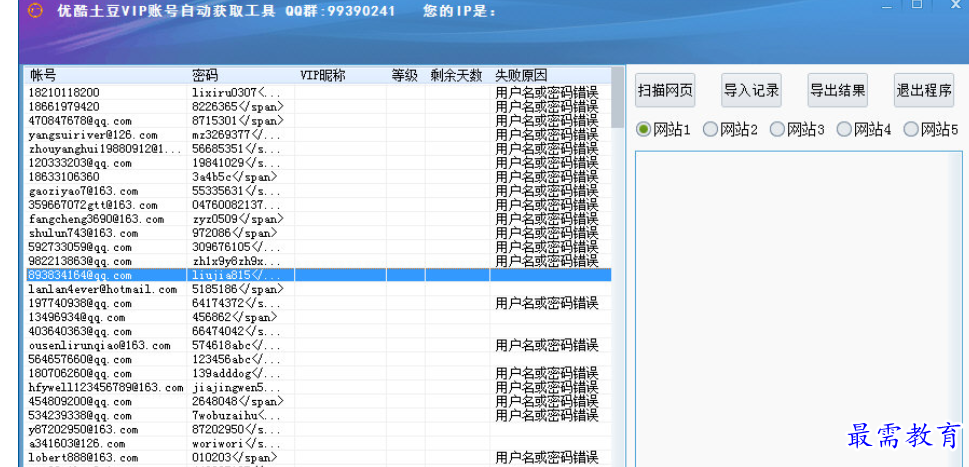Select the lanlan4ever@hotmail.com row
This screenshot has width=969, height=467.
pos(318,289)
